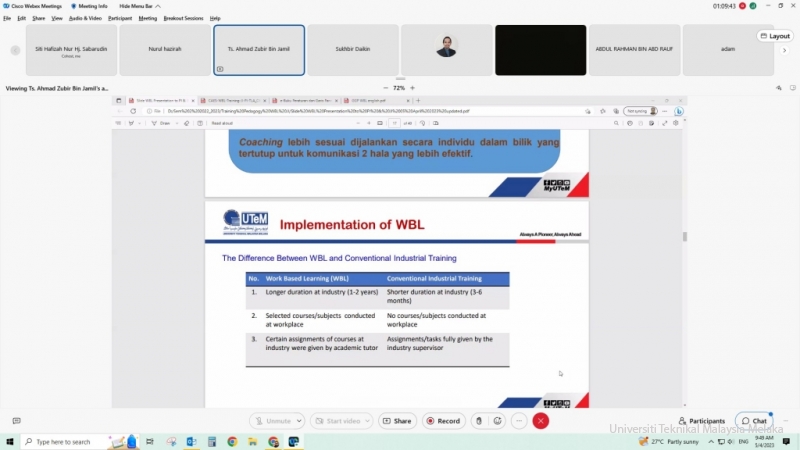Image resolution: width=800 pixels, height=450 pixels.
Task: Zoom in shared content with plus icon
Action: (x=412, y=88)
